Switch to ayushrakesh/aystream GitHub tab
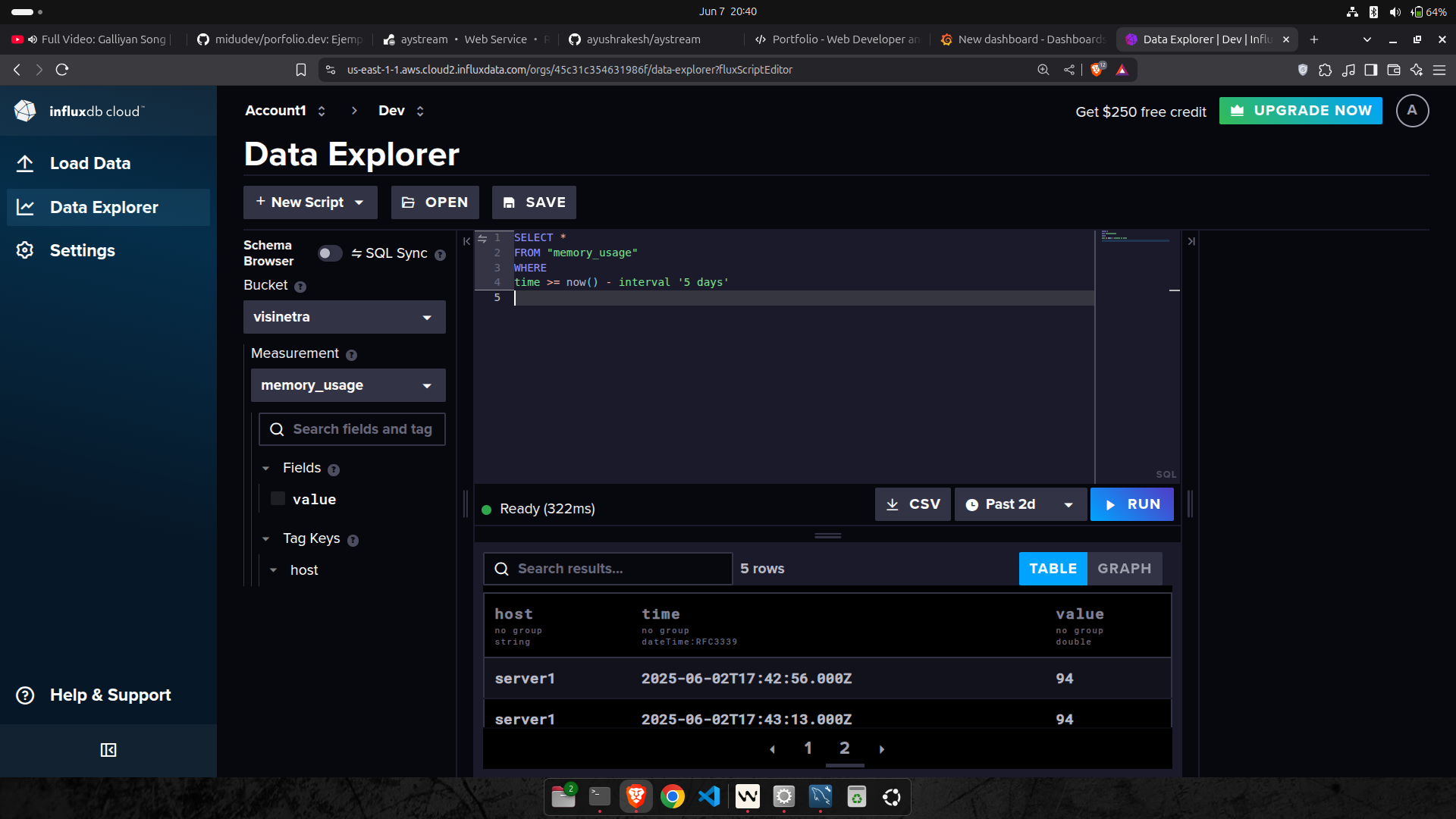The image size is (1456, 819). pyautogui.click(x=643, y=39)
